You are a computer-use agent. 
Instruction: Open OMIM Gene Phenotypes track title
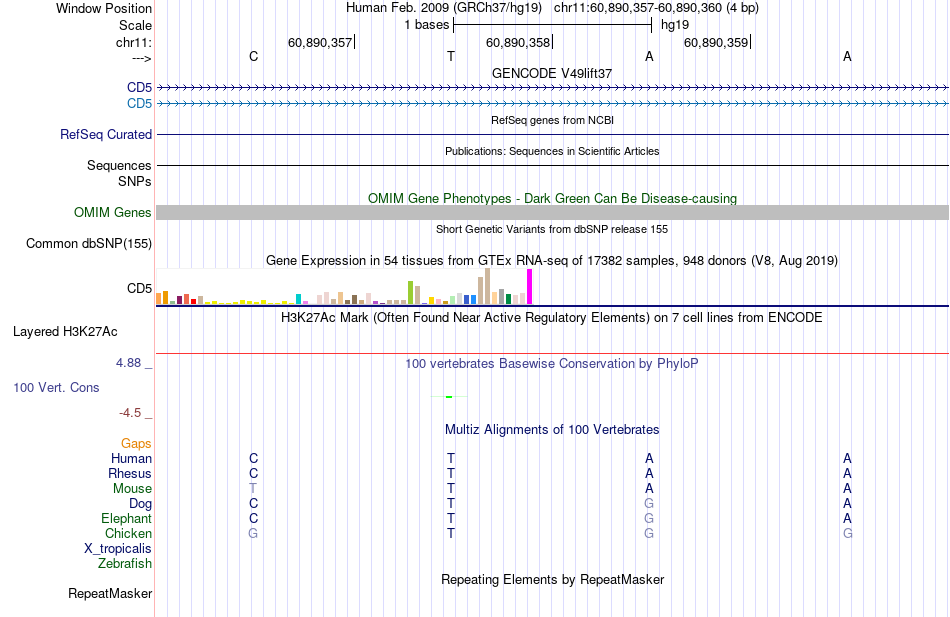553,198
